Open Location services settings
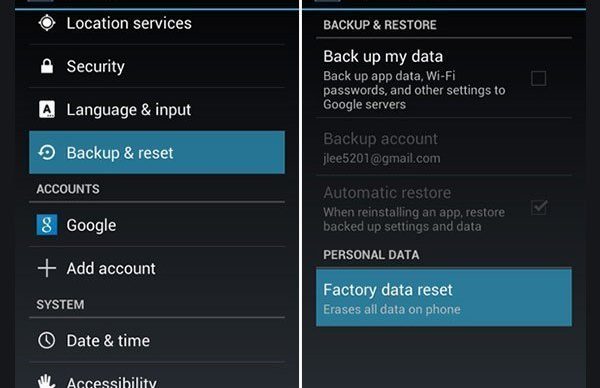The width and height of the screenshot is (600, 388). [157, 24]
